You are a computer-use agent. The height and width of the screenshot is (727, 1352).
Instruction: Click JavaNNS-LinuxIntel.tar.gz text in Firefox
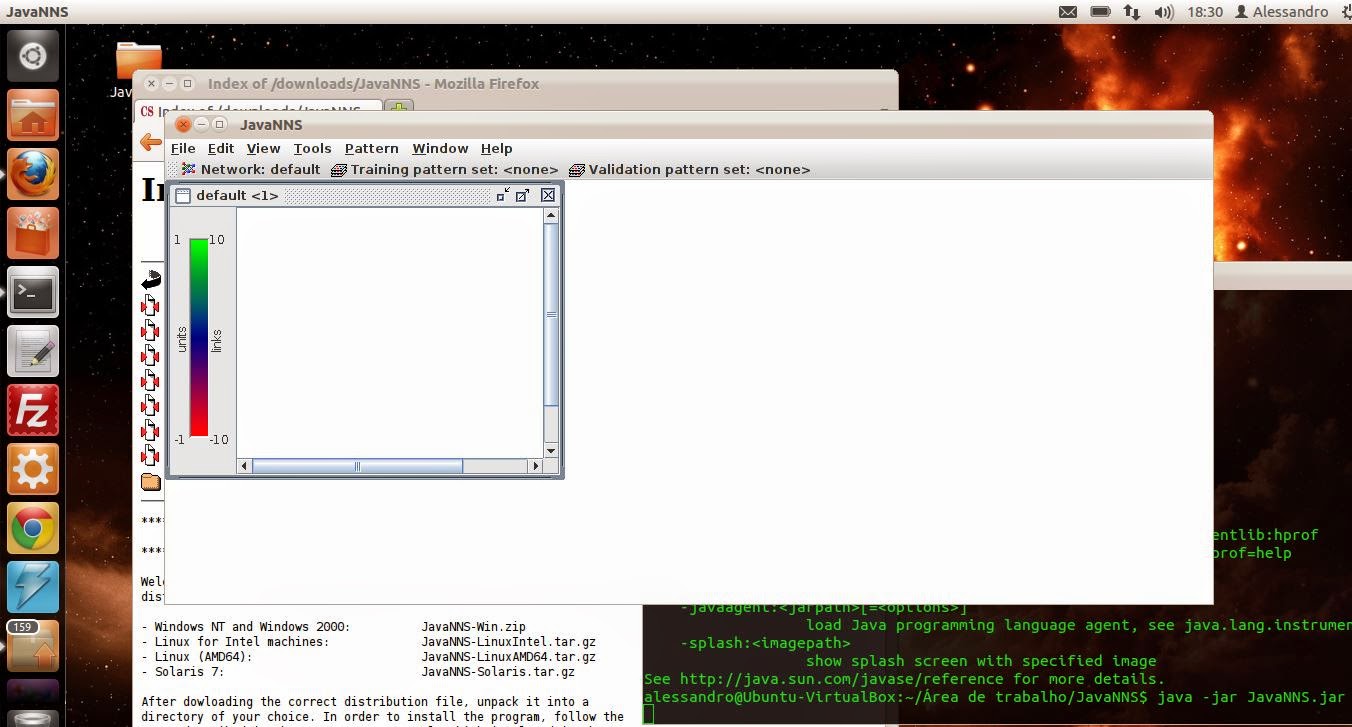[x=509, y=642]
